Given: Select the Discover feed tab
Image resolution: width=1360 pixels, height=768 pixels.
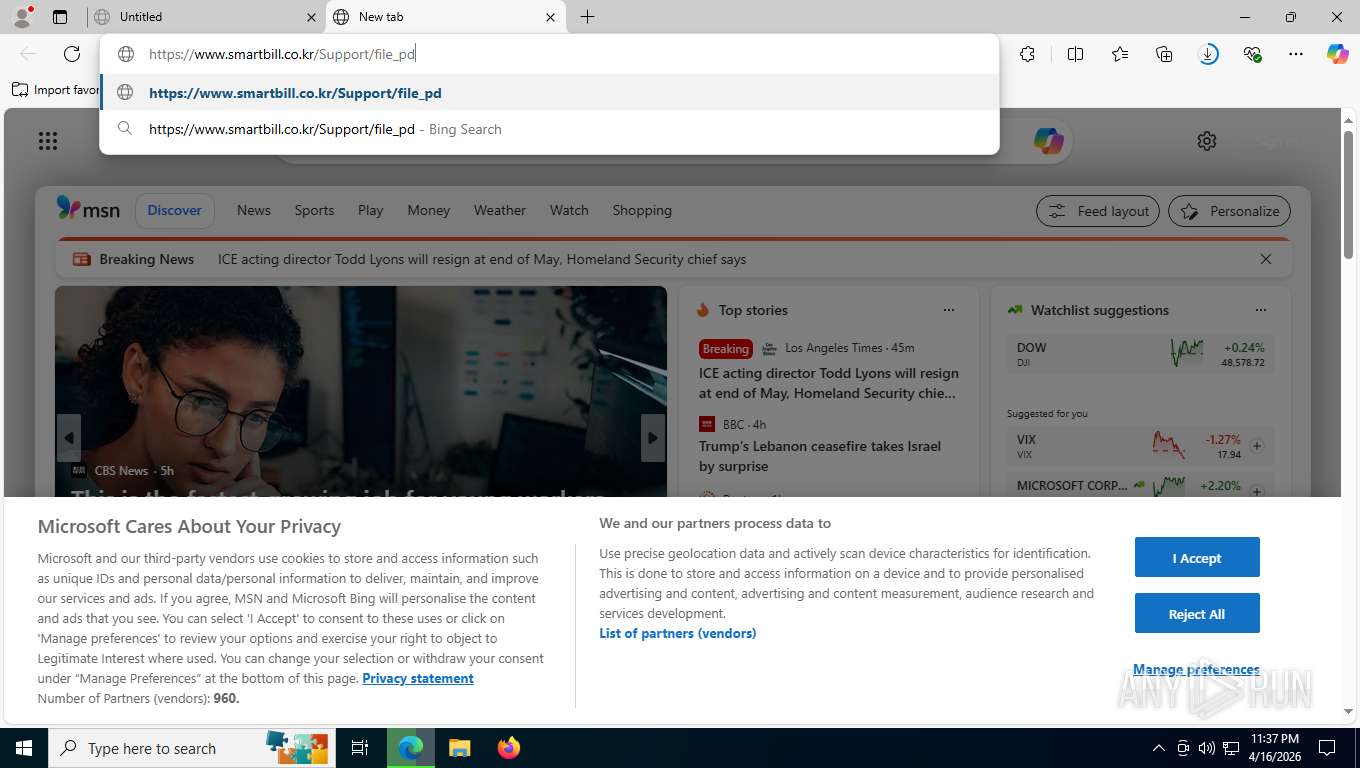Looking at the screenshot, I should pyautogui.click(x=175, y=210).
